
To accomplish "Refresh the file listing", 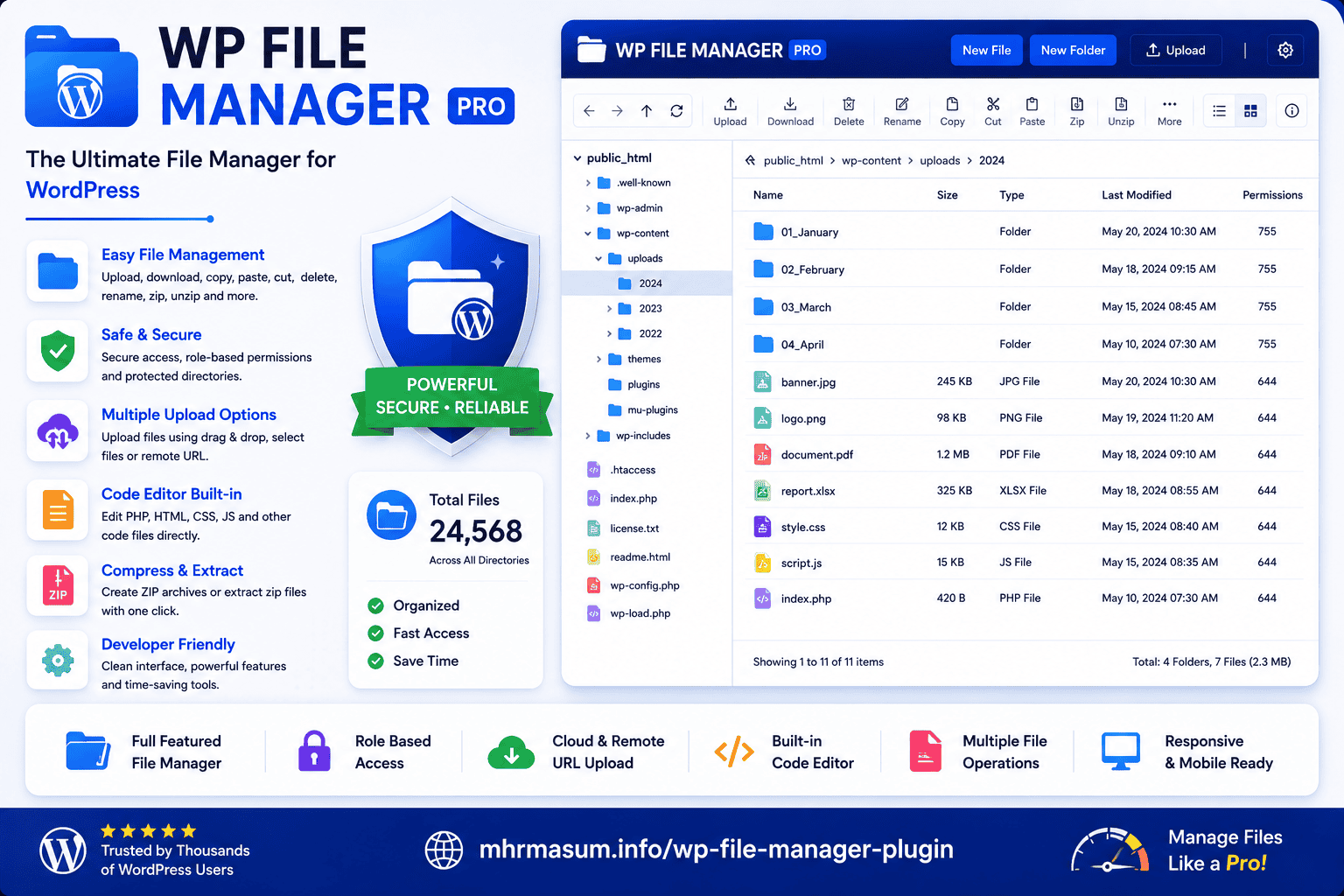I will coord(676,111).
